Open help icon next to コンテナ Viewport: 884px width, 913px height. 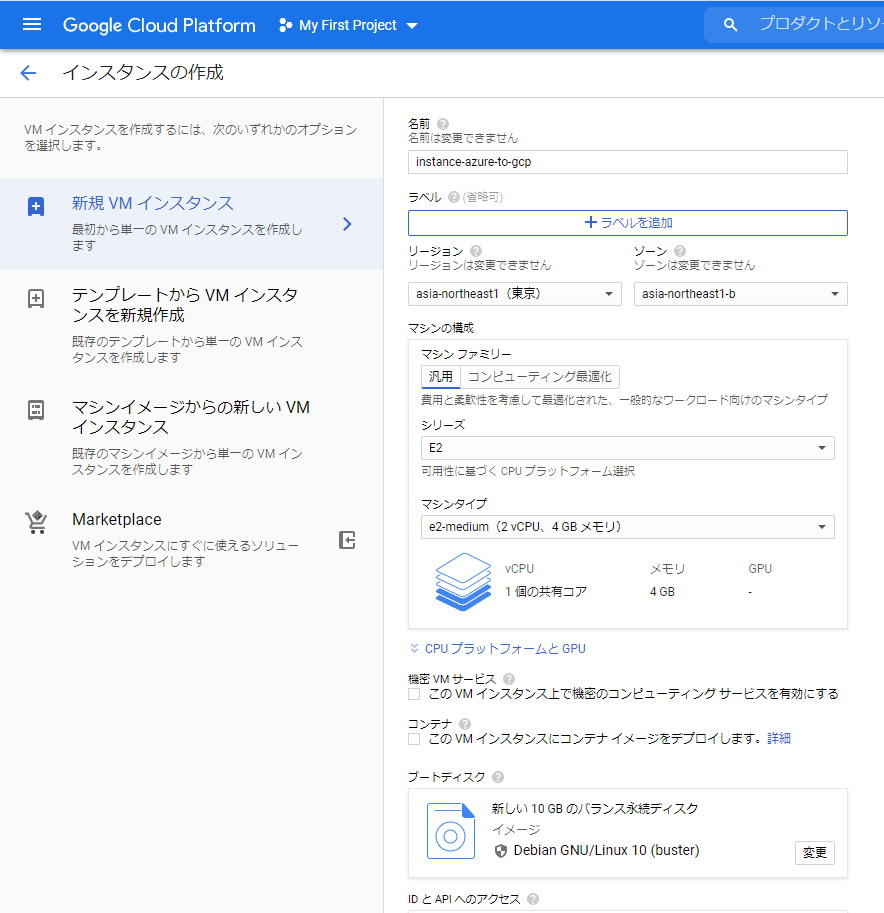465,724
